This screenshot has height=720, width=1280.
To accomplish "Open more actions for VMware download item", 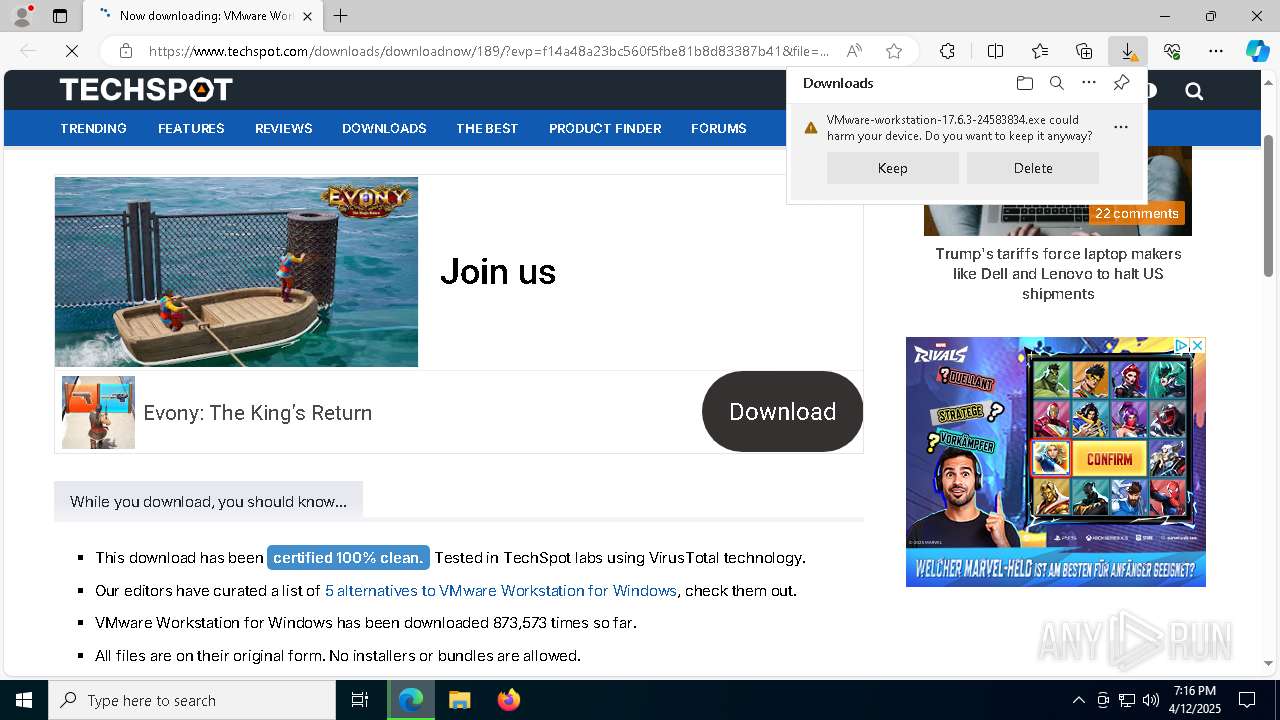I will point(1120,127).
